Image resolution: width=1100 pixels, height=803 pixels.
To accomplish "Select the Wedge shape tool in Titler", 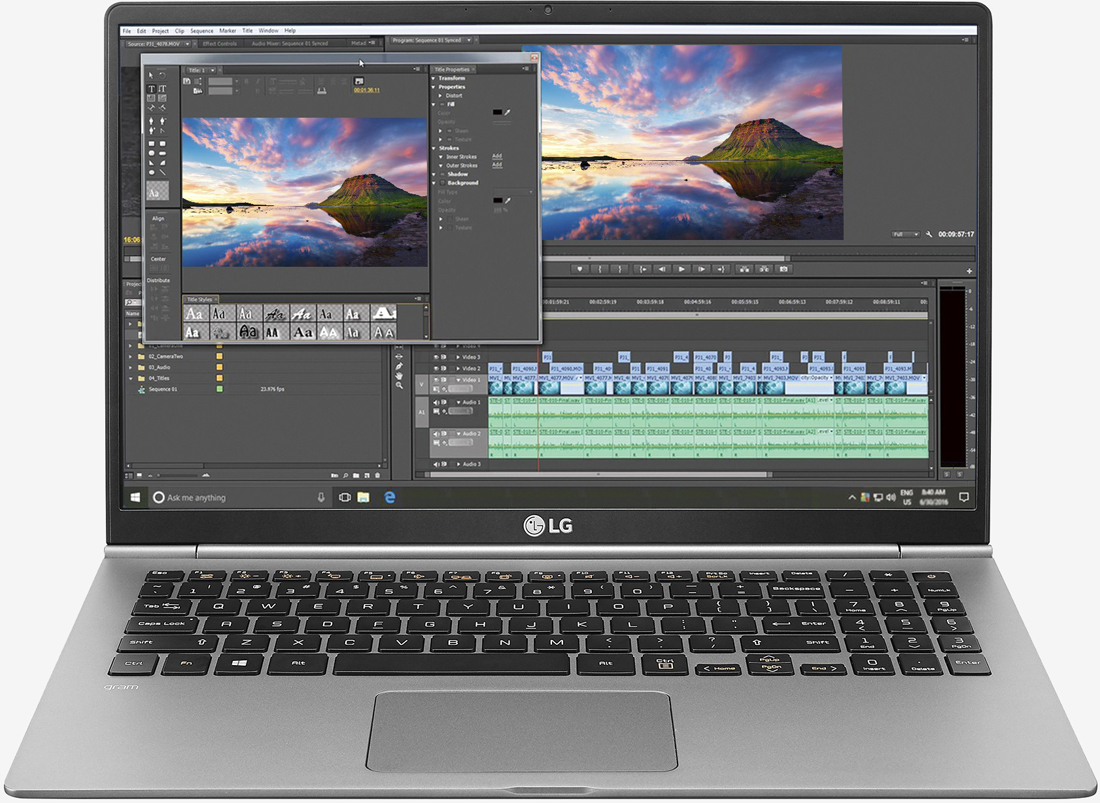I will [152, 163].
